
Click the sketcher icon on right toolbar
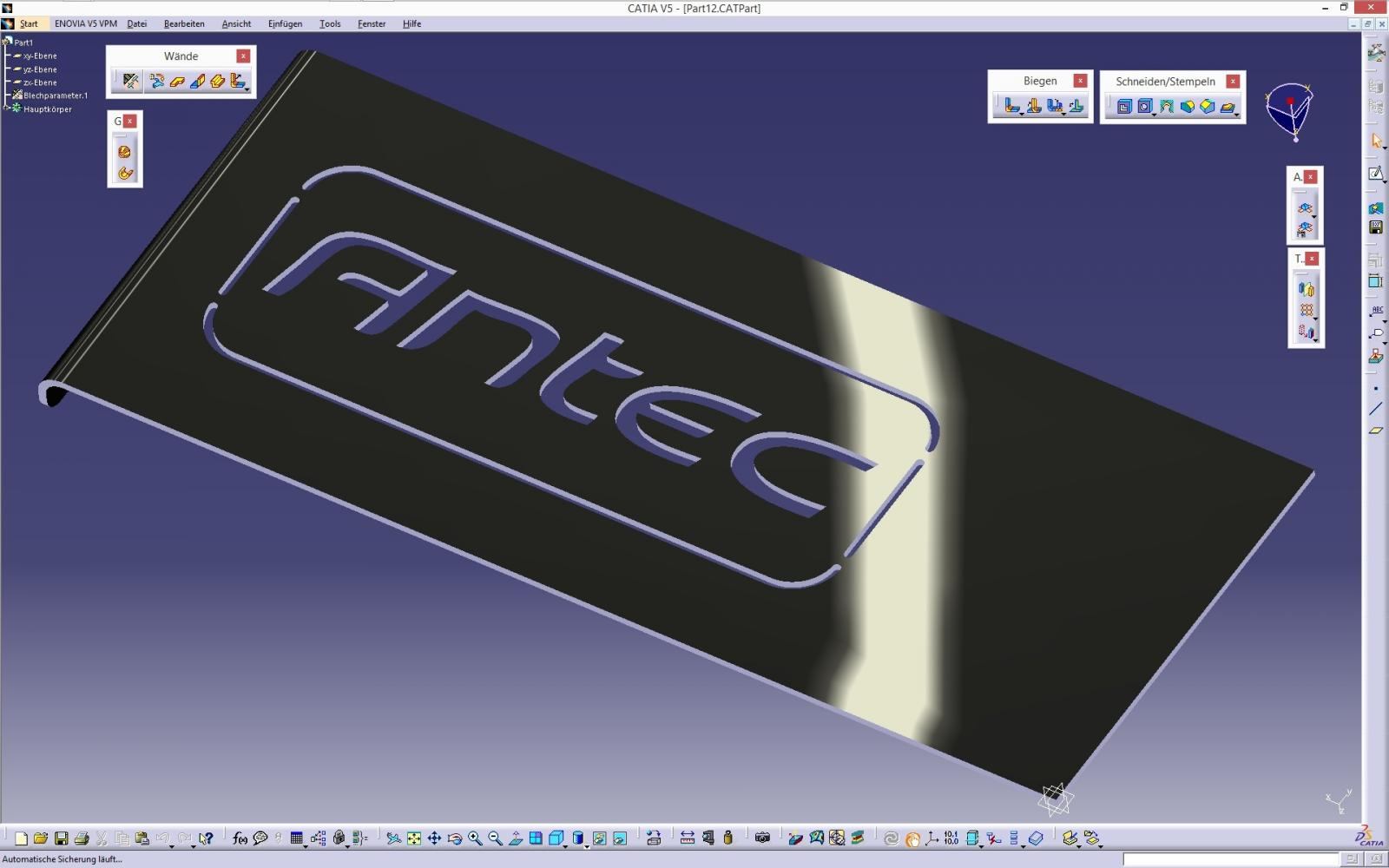coord(1376,174)
